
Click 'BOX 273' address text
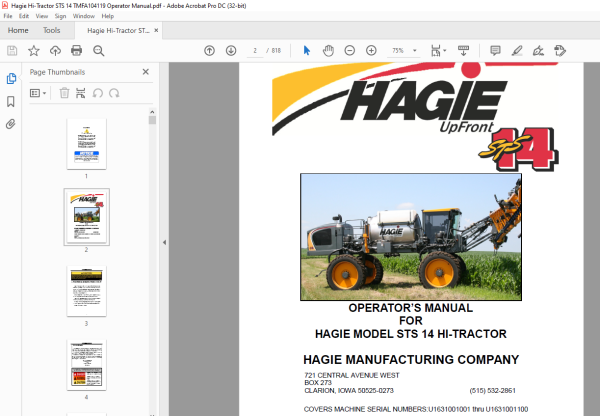pos(318,383)
